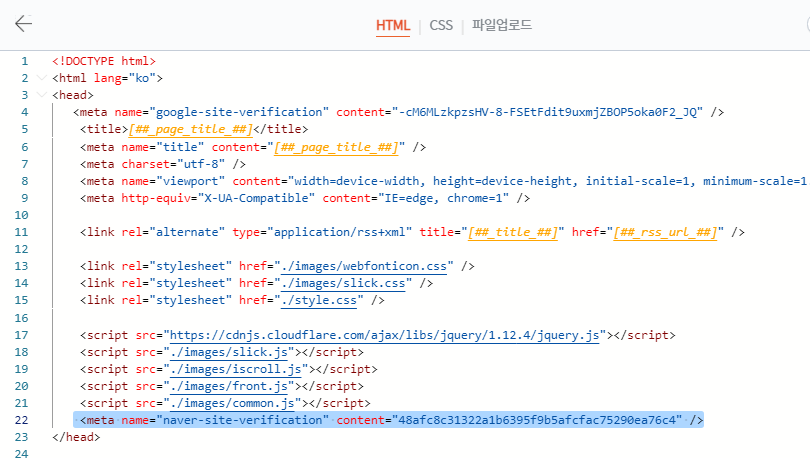Click the [##_rss_url_##] placeholder
This screenshot has height=458, width=810.
point(665,232)
